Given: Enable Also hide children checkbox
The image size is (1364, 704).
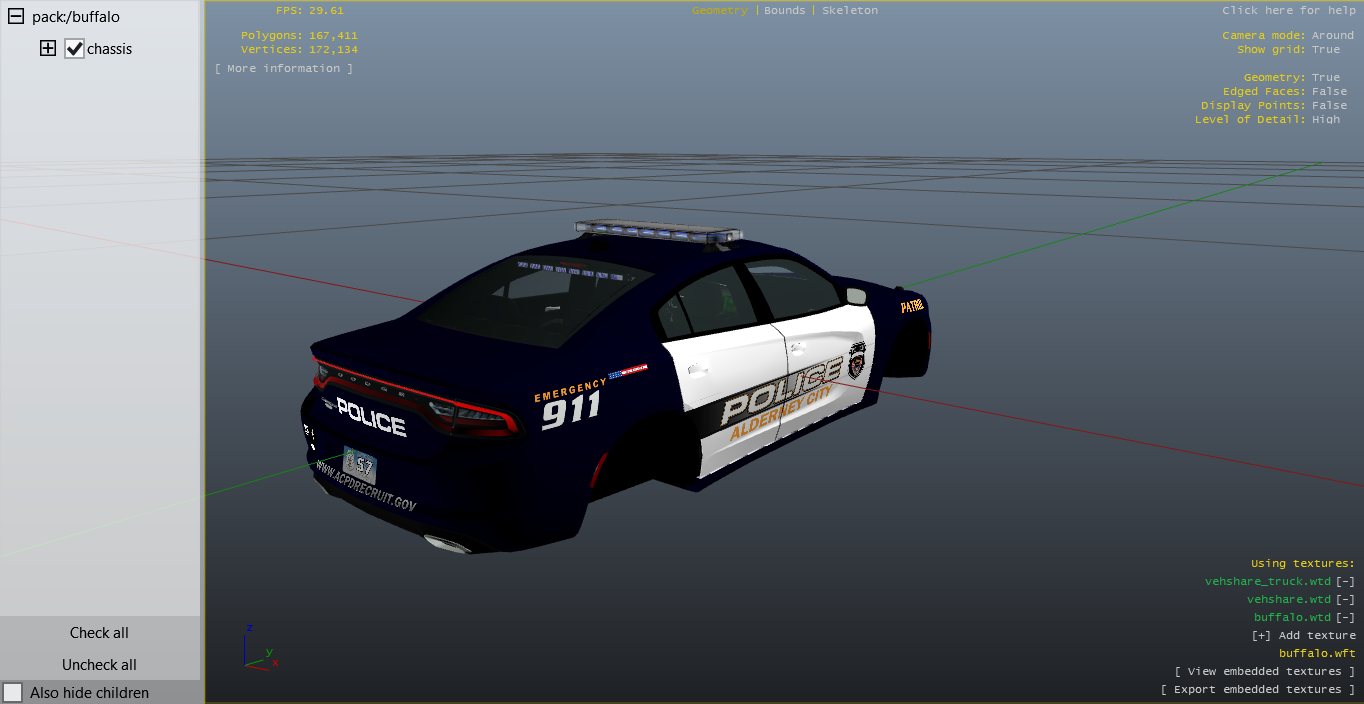Looking at the screenshot, I should tap(13, 693).
